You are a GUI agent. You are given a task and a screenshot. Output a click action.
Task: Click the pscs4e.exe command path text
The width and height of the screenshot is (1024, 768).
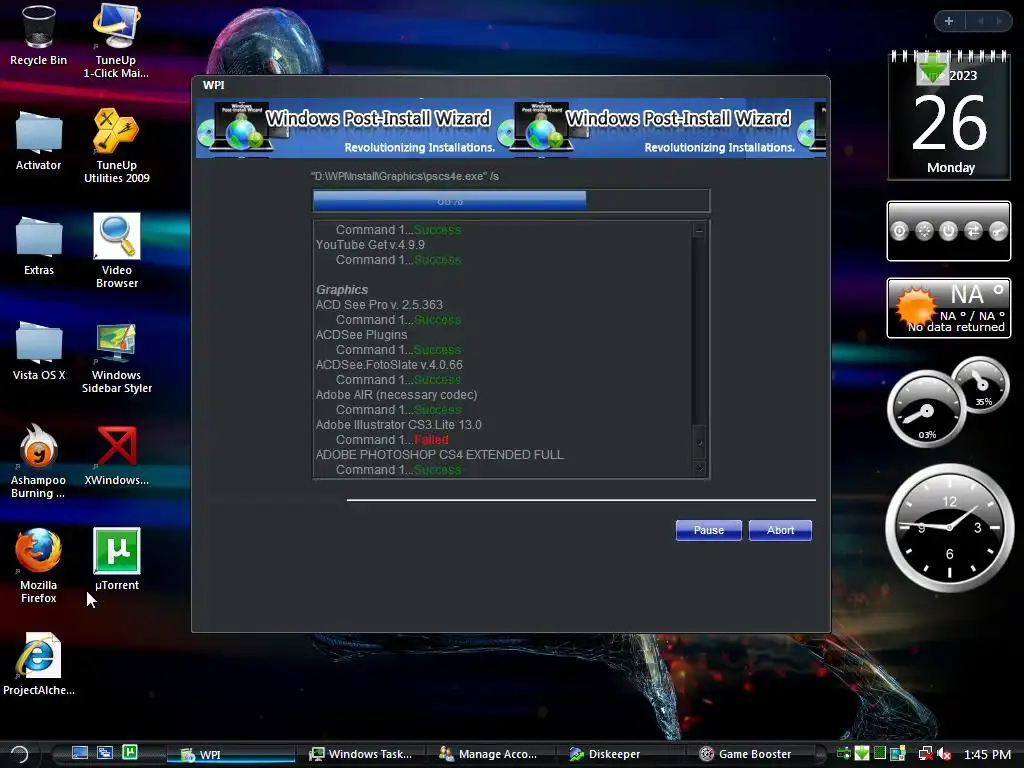[x=405, y=176]
